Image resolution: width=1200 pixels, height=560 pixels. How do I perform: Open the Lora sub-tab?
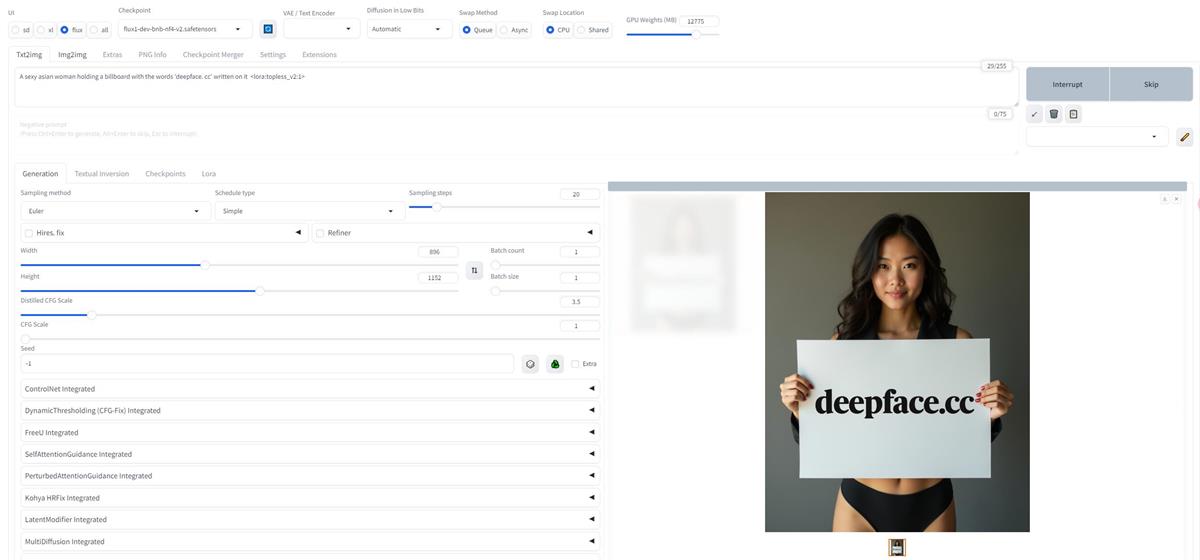209,174
